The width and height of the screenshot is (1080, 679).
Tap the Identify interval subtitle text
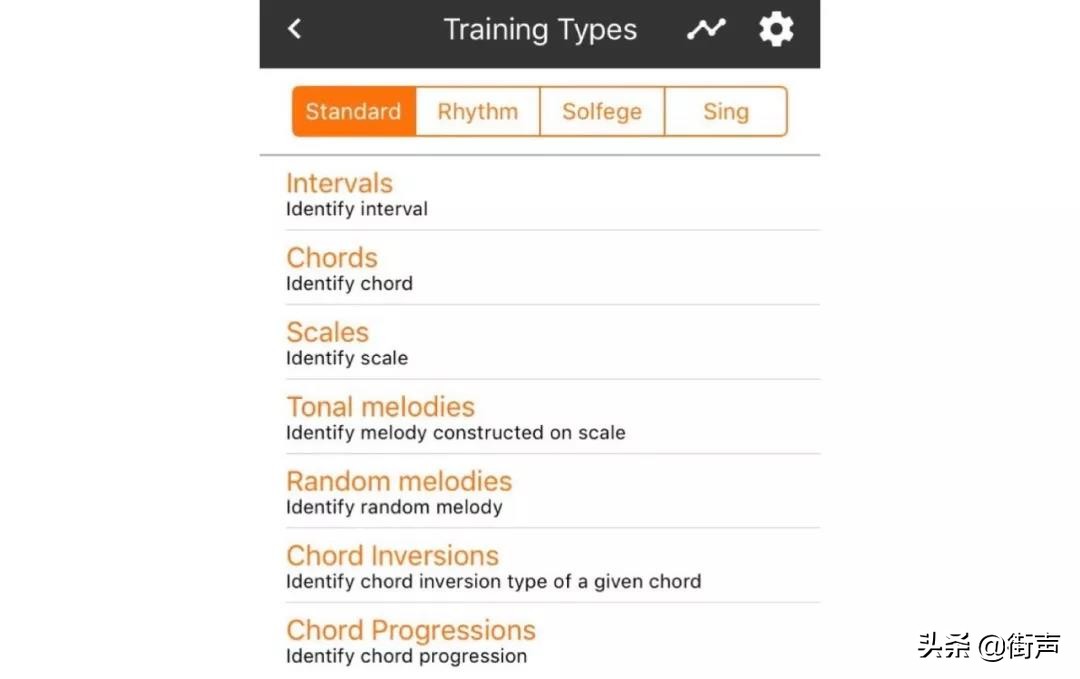point(356,209)
